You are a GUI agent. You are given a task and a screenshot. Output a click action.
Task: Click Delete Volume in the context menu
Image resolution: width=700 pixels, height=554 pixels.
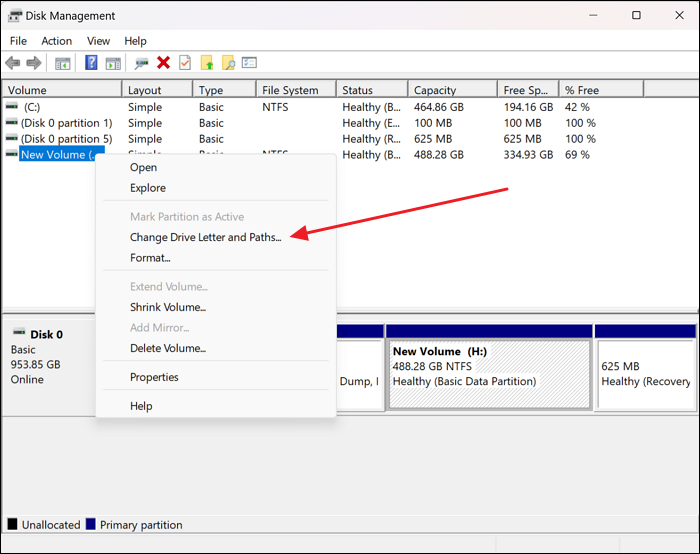coord(167,348)
